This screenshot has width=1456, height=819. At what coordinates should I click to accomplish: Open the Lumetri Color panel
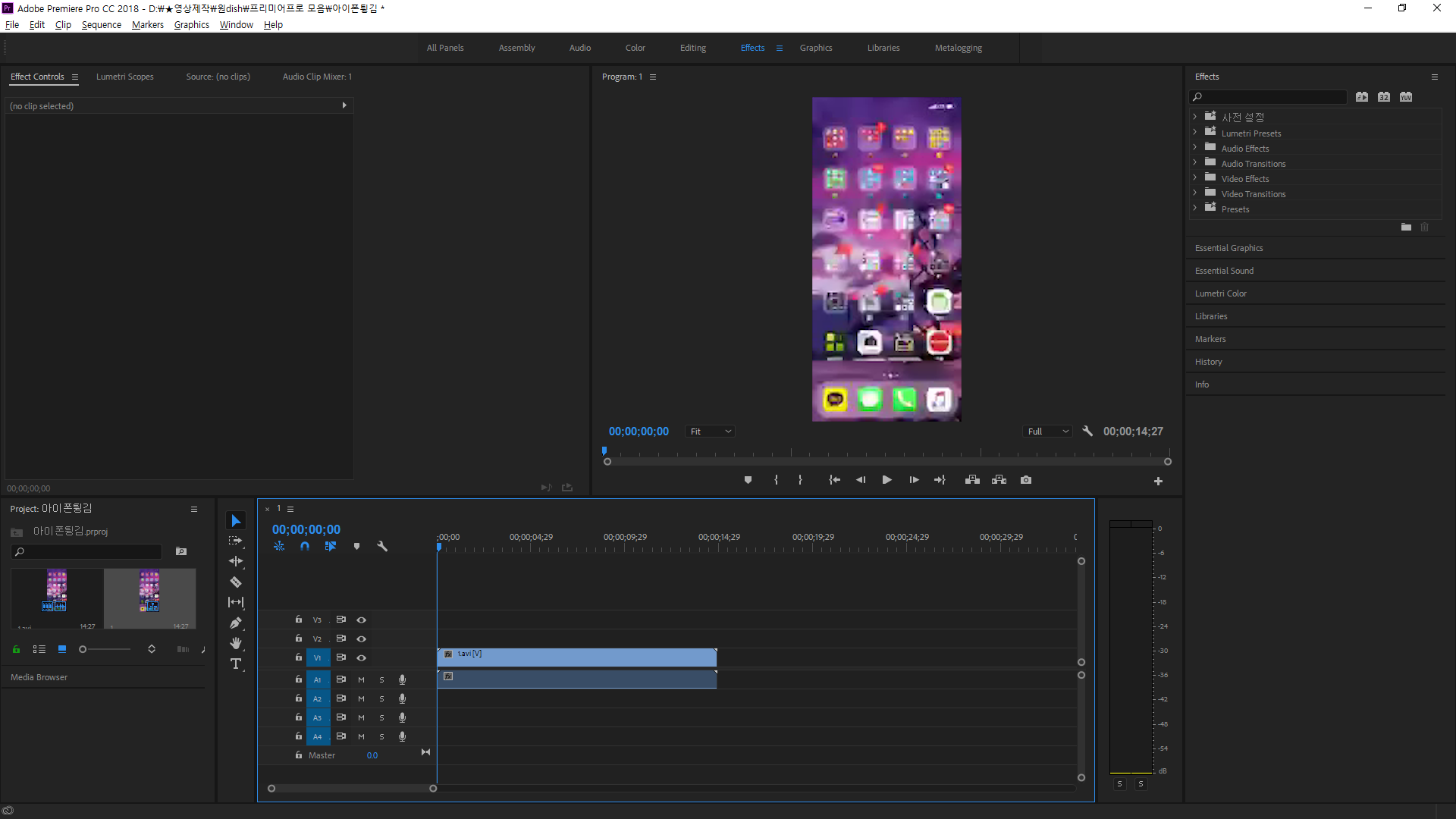[1220, 293]
